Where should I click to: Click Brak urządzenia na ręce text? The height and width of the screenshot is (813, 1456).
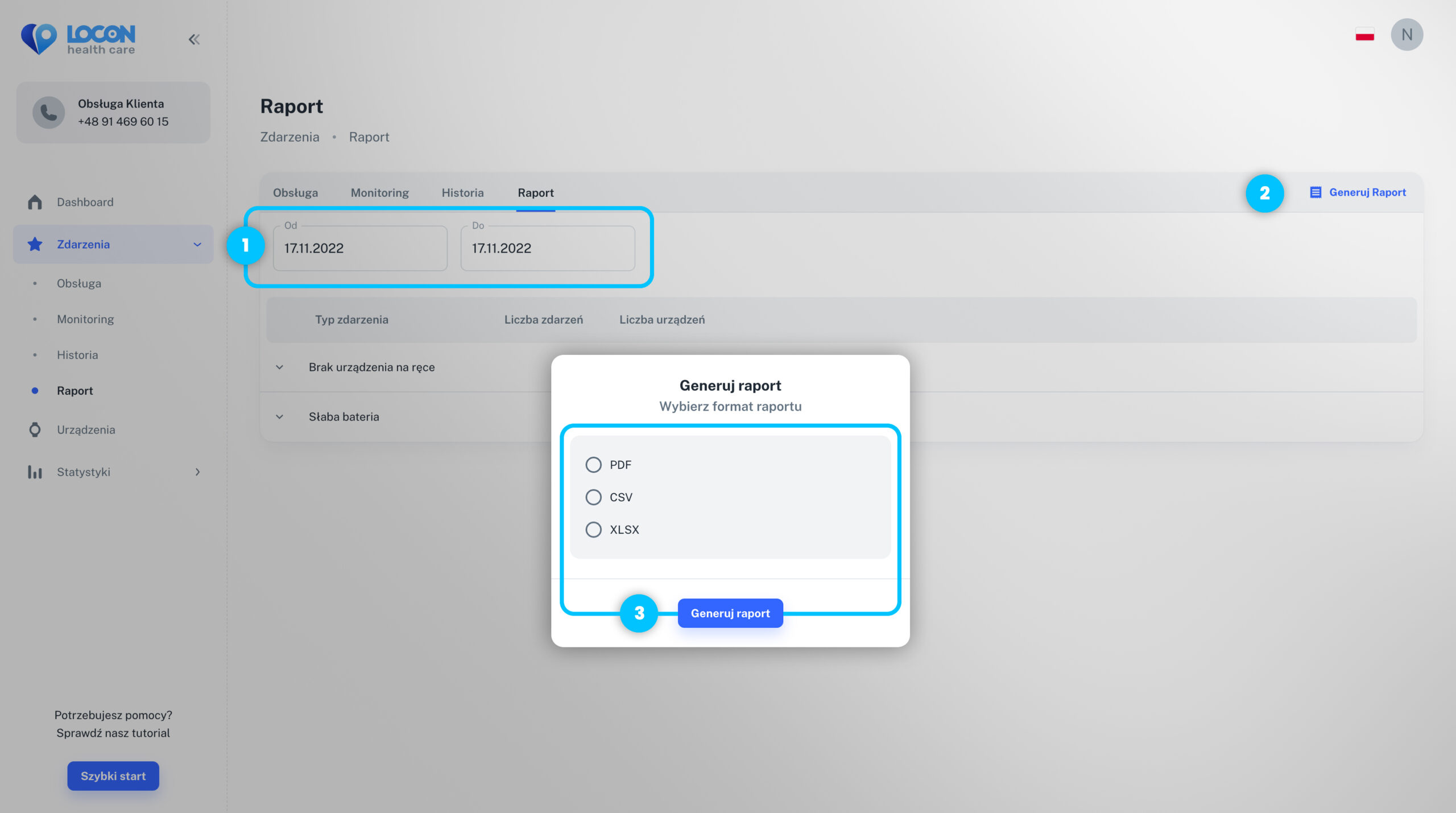click(371, 368)
